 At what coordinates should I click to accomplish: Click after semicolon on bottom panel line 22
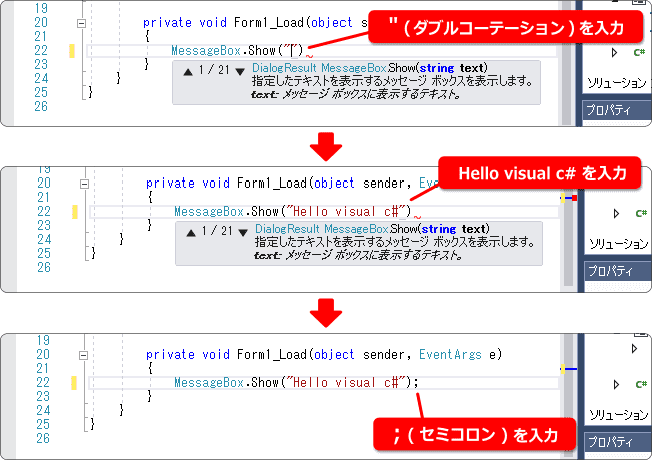point(420,383)
